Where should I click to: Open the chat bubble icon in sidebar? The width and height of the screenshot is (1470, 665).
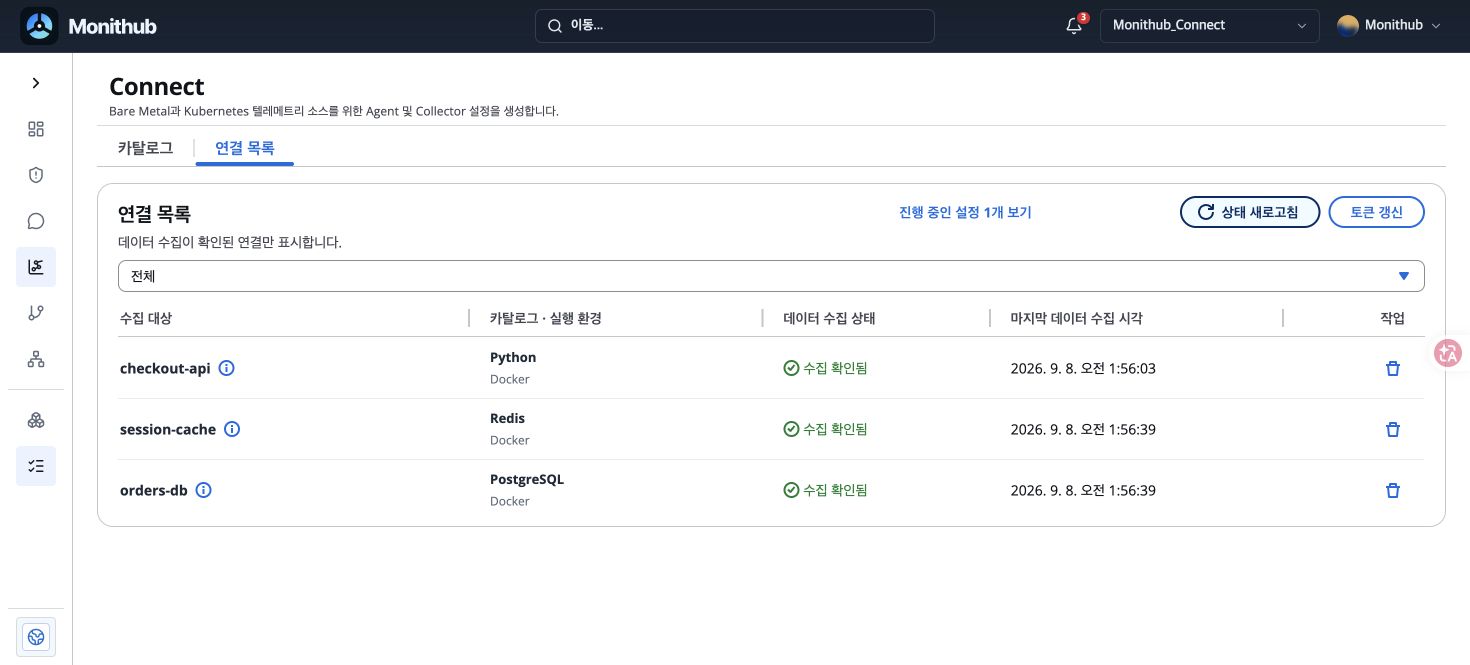click(36, 221)
